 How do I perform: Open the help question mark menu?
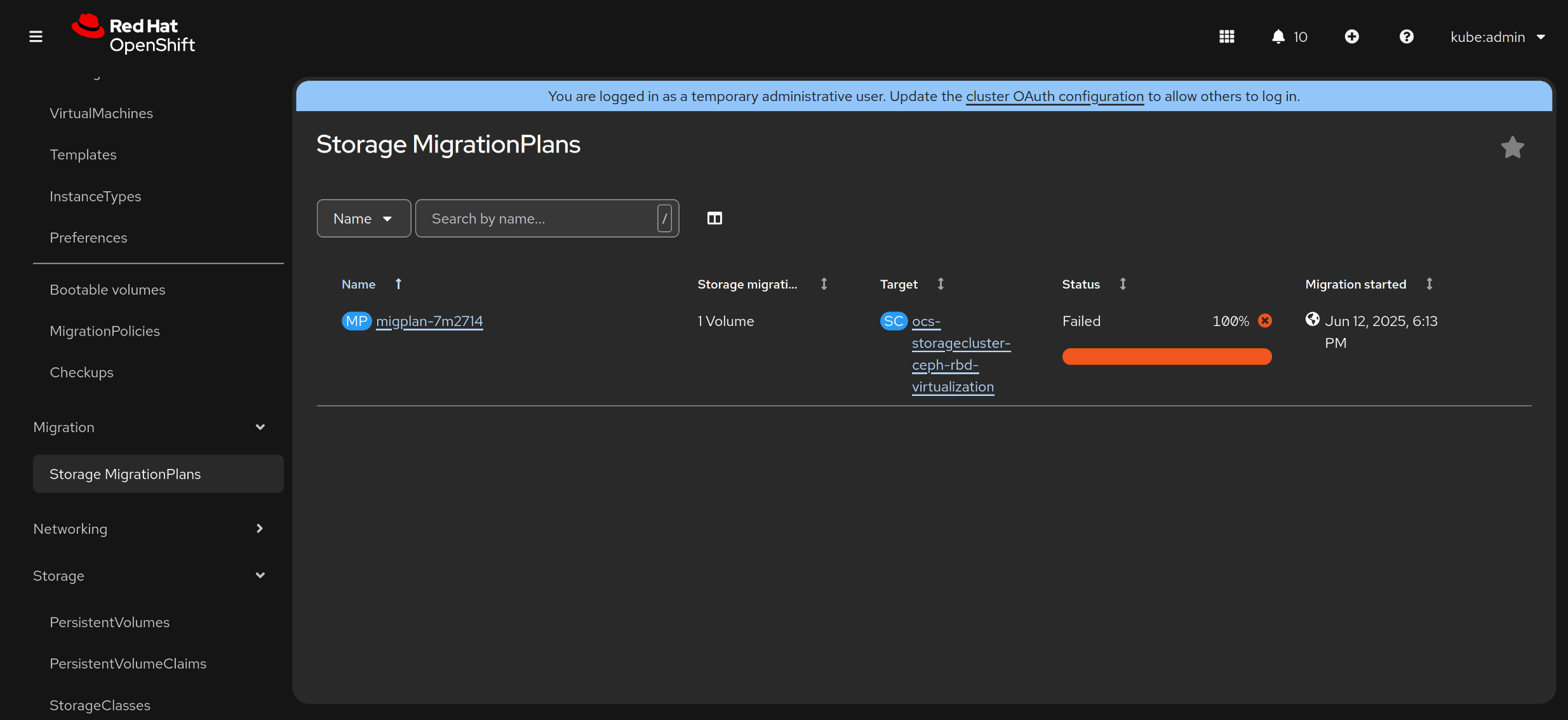coord(1406,37)
